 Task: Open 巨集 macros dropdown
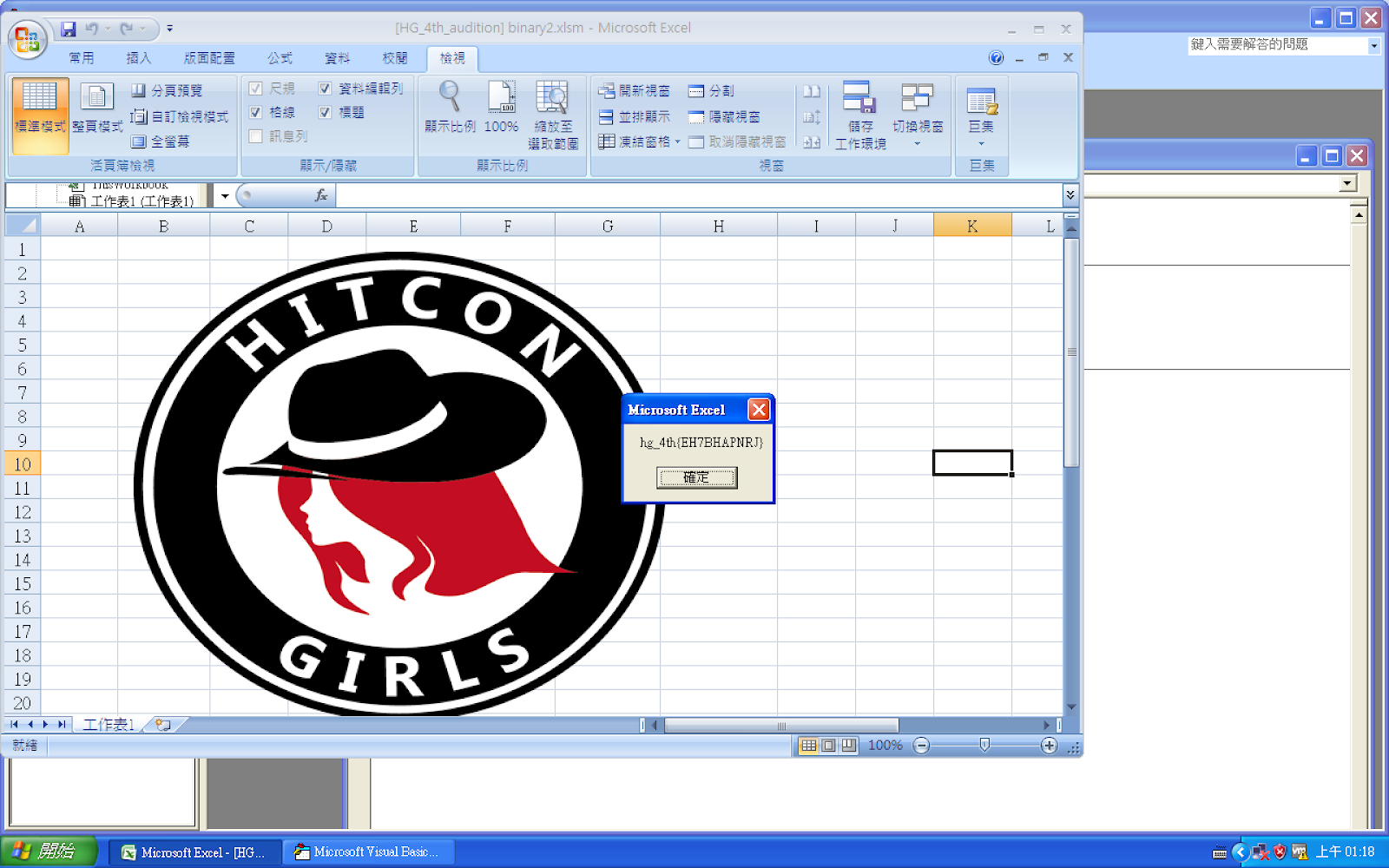coord(982,115)
